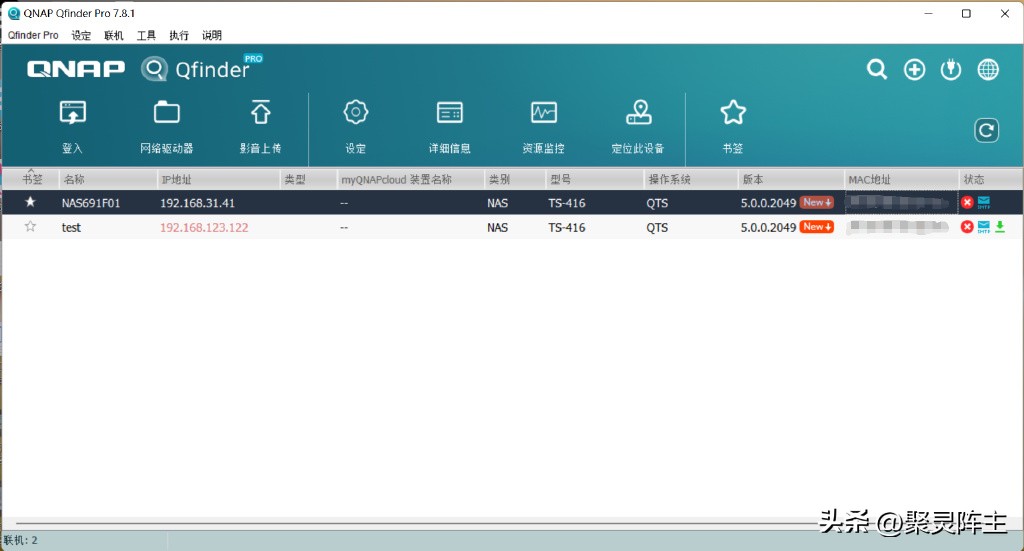Click QTS operating system in NAS691F01 row
Screen dimensions: 1024x551
pyautogui.click(x=657, y=203)
